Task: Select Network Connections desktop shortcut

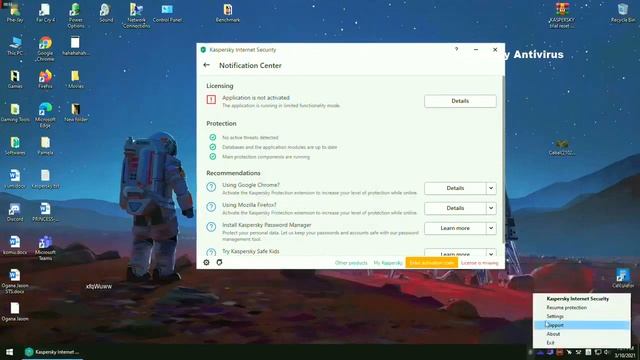Action: click(136, 16)
